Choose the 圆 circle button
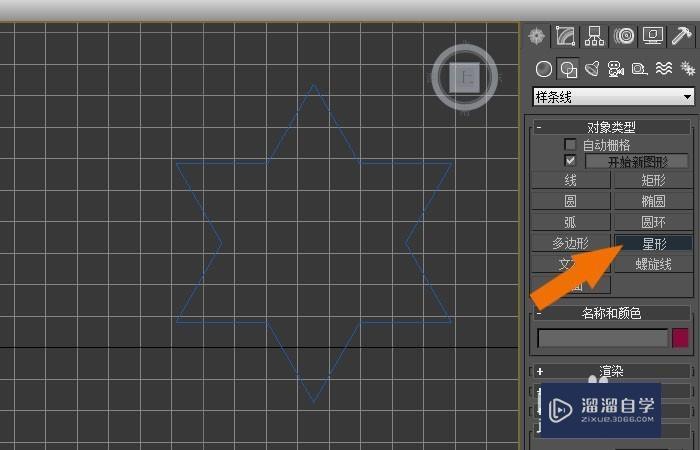The height and width of the screenshot is (450, 700). click(x=571, y=201)
